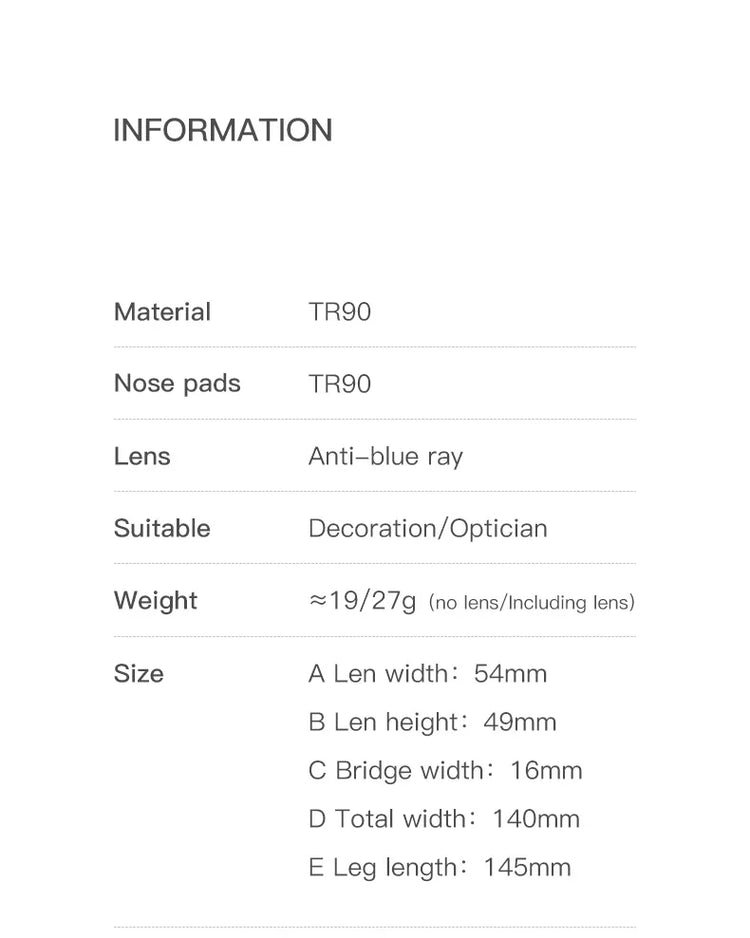Click the TR90 value beside Nose pads
Image resolution: width=750 pixels, height=938 pixels.
339,384
